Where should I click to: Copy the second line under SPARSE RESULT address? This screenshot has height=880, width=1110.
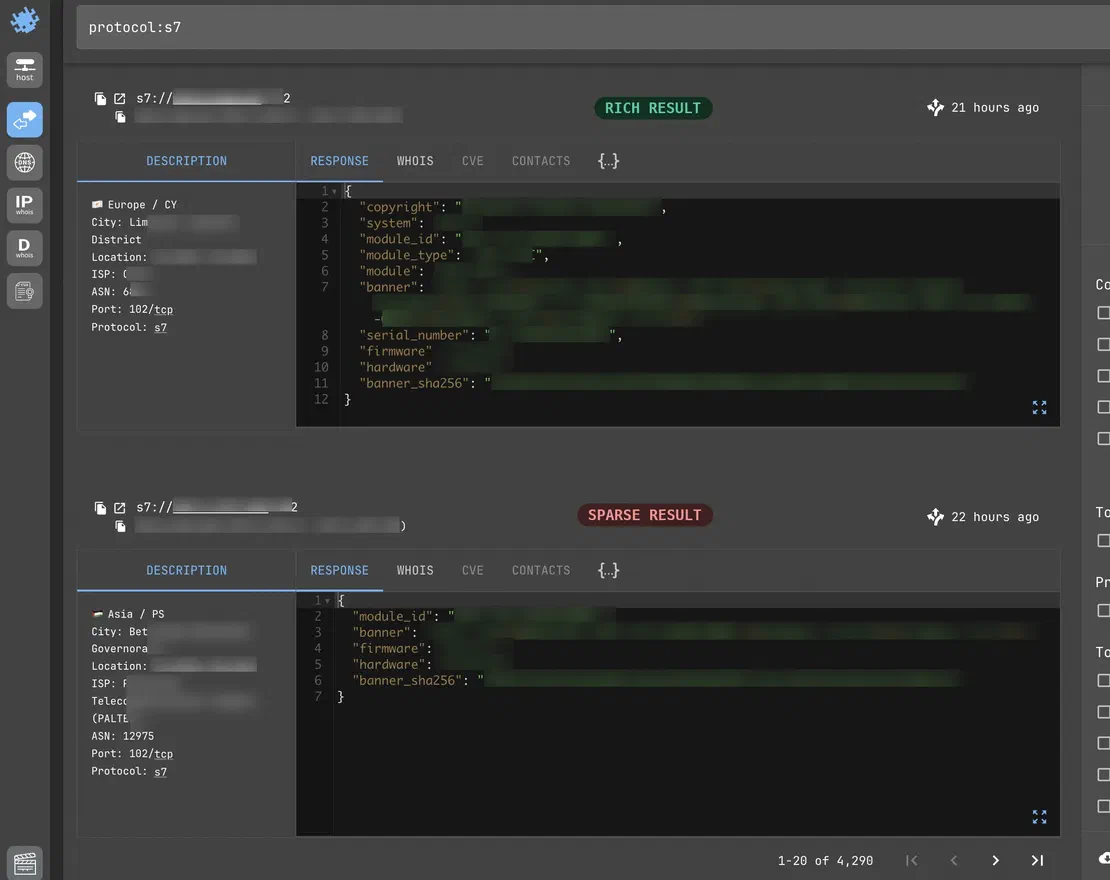click(x=120, y=526)
